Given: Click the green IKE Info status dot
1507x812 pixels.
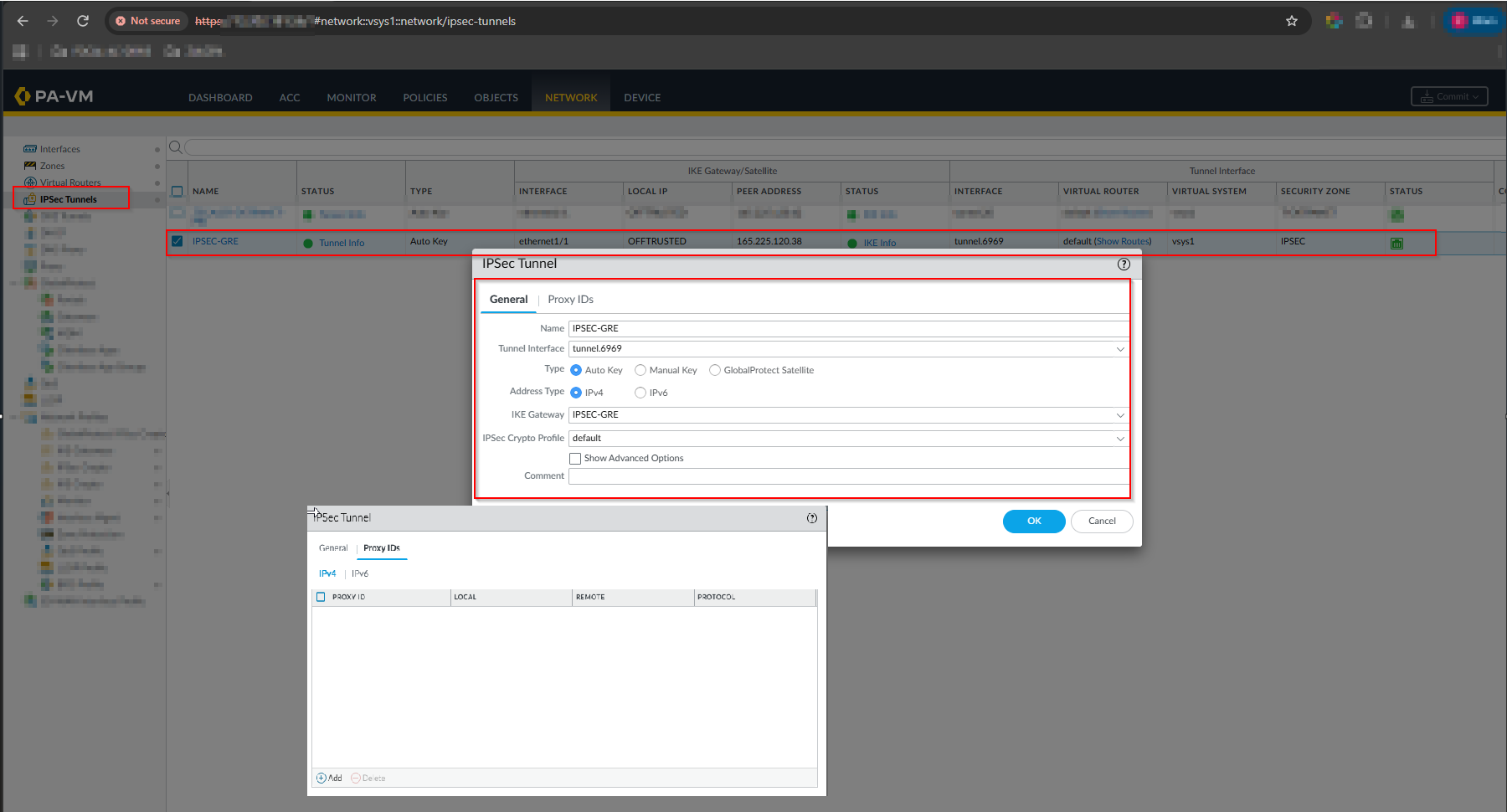Looking at the screenshot, I should (x=852, y=244).
